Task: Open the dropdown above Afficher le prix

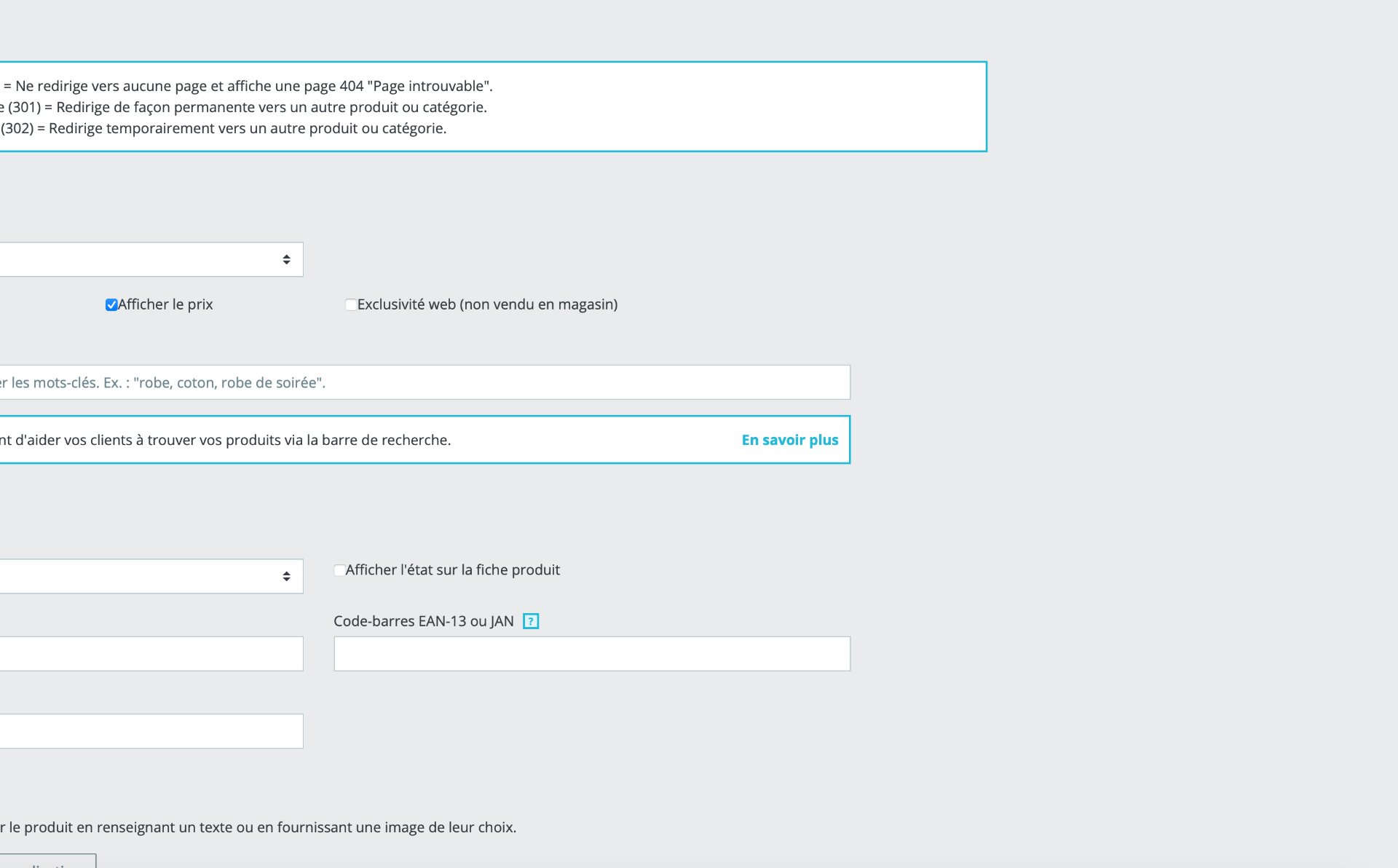Action: [x=151, y=260]
